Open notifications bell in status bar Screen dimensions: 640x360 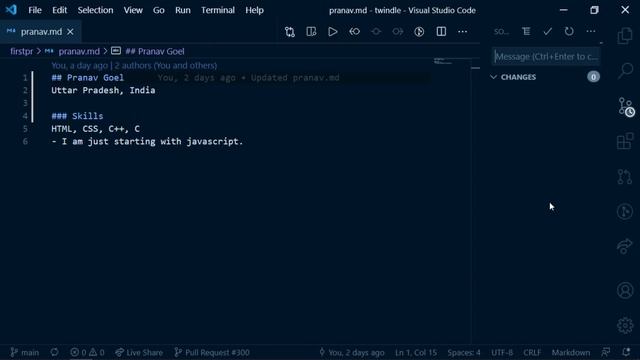(x=626, y=352)
